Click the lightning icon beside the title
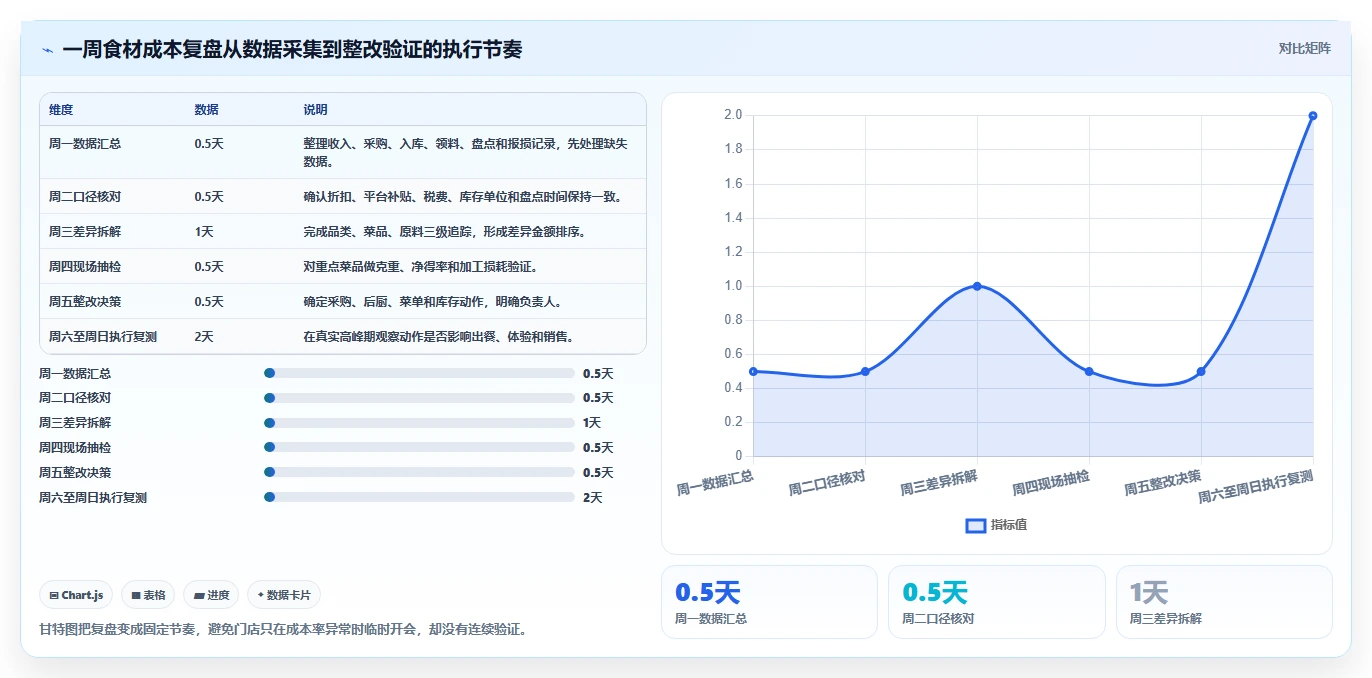 [x=47, y=49]
